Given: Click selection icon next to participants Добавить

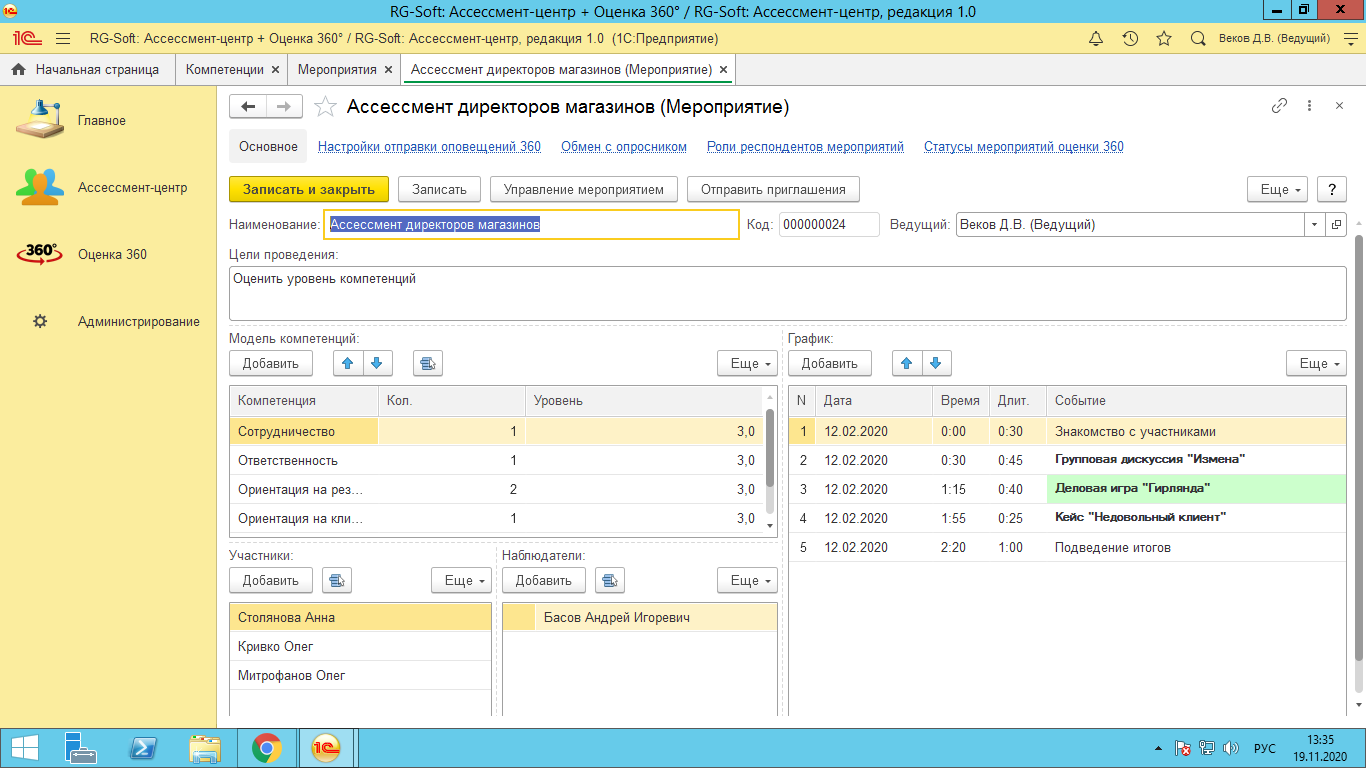Looking at the screenshot, I should (337, 580).
